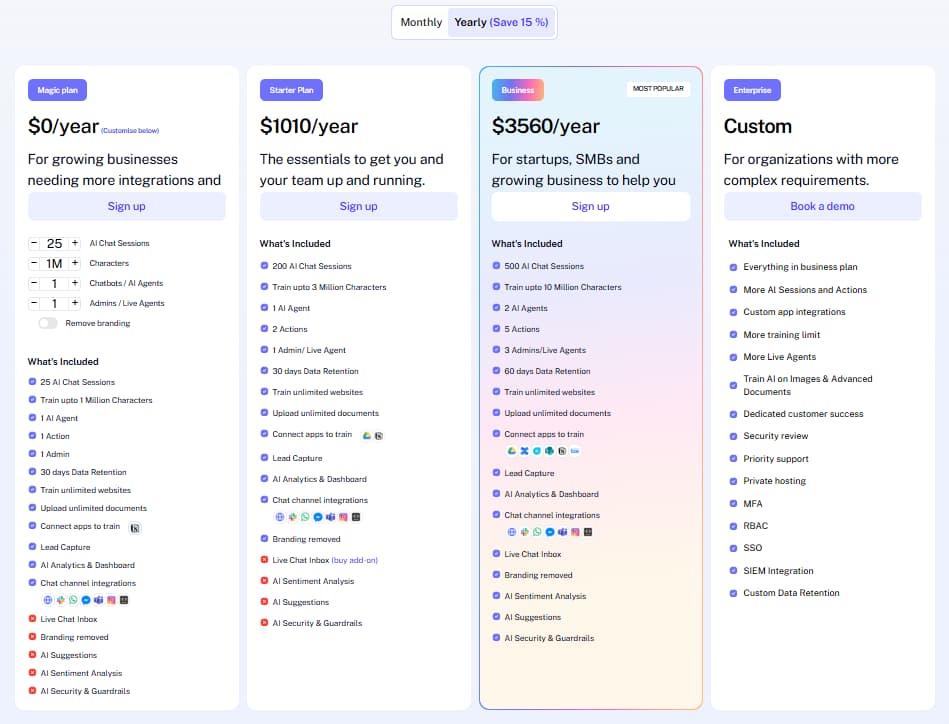Click the Google Drive icon in Starter Plan
The height and width of the screenshot is (724, 949).
click(x=366, y=435)
